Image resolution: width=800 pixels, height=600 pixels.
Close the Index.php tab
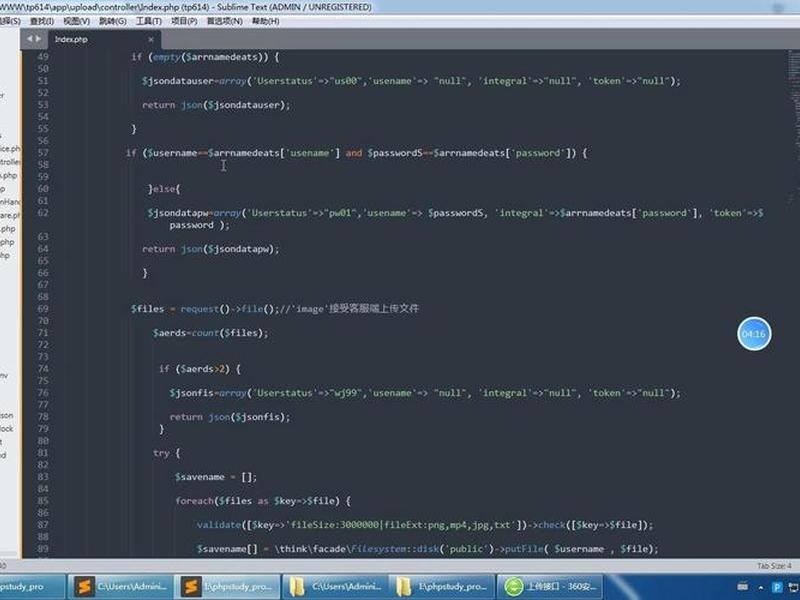(151, 39)
